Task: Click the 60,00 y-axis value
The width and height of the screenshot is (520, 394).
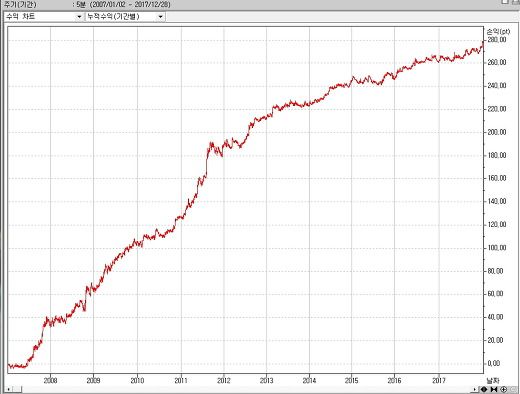Action: coord(495,294)
